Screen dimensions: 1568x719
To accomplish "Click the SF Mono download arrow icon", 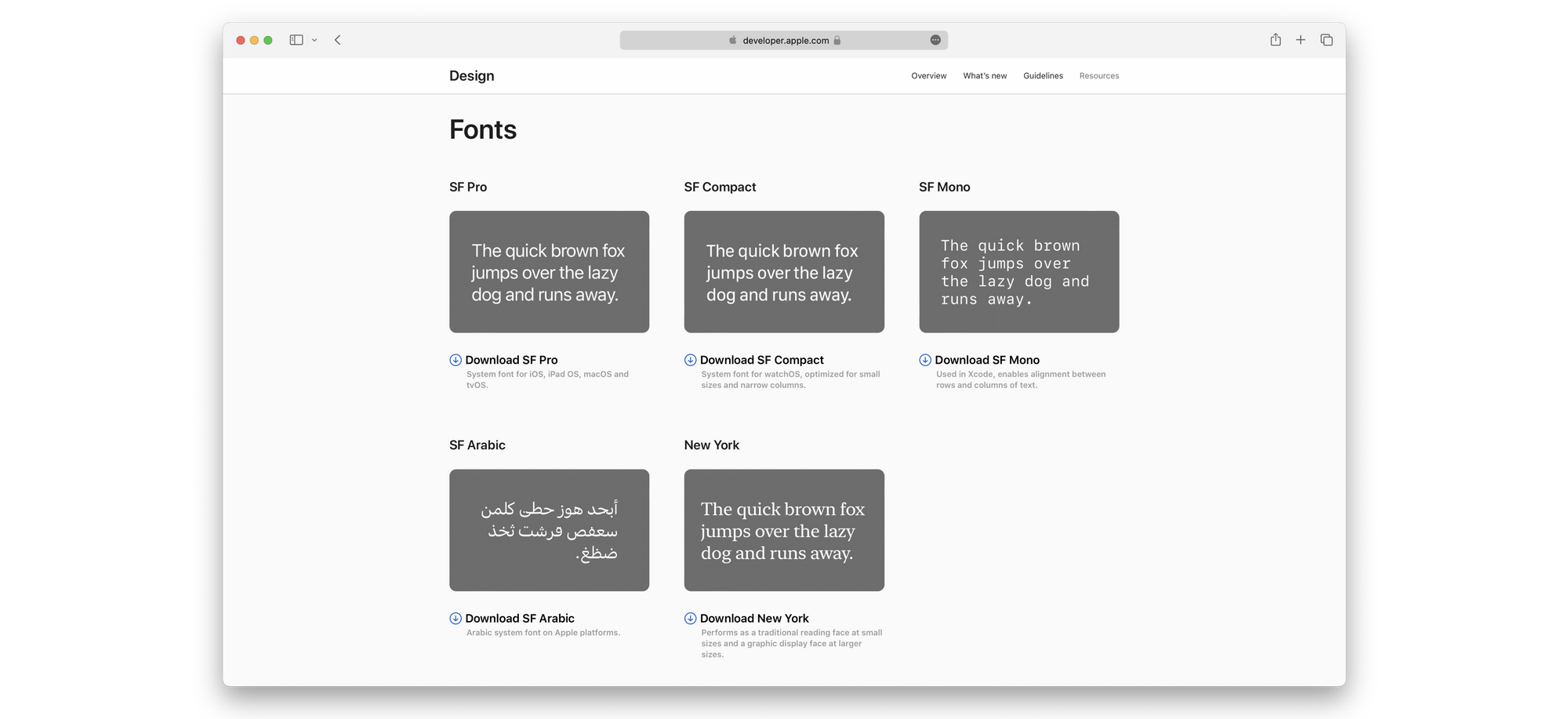I will tap(925, 360).
